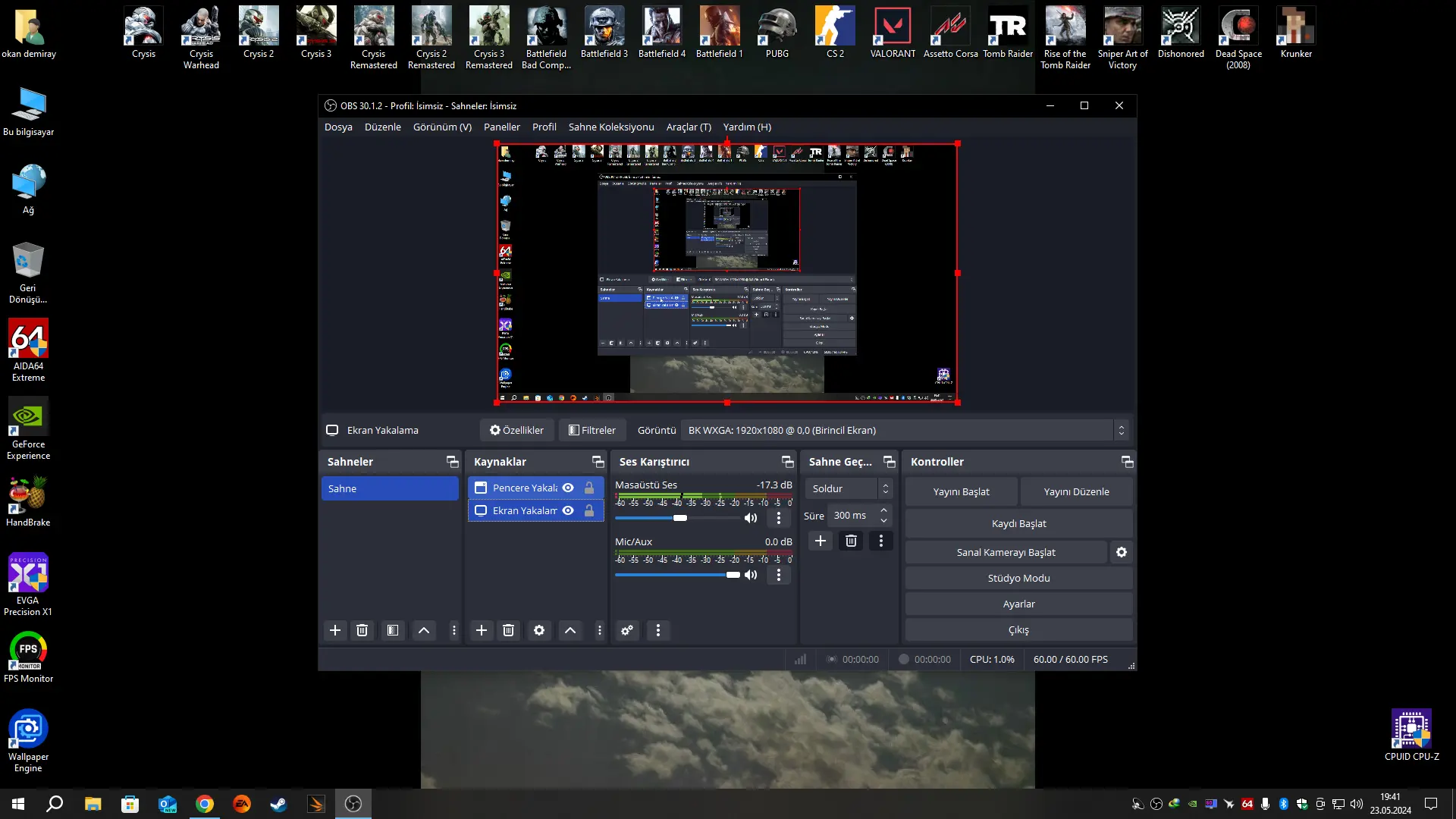The height and width of the screenshot is (819, 1456).
Task: Click Çıkış to exit OBS
Action: [1018, 629]
